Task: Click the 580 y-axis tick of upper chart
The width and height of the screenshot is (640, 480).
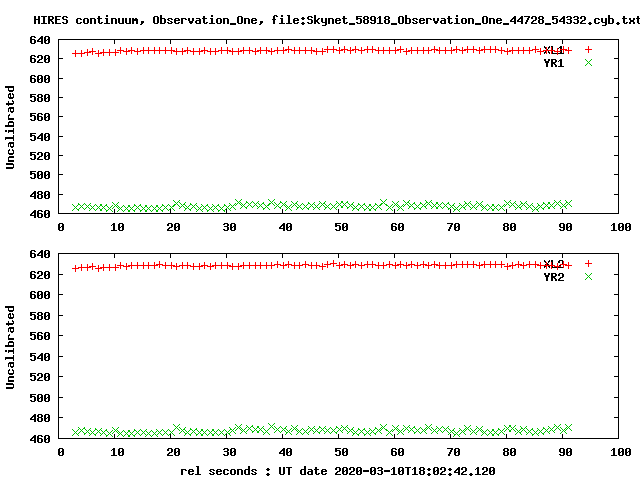Action: [x=40, y=98]
